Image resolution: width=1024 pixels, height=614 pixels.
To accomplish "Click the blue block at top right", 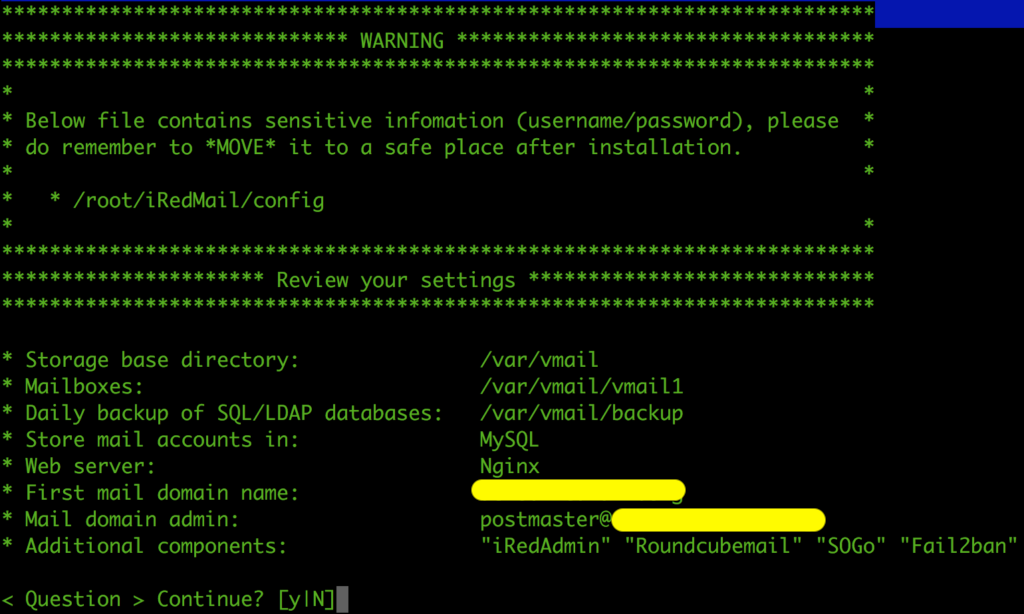I will pyautogui.click(x=950, y=14).
